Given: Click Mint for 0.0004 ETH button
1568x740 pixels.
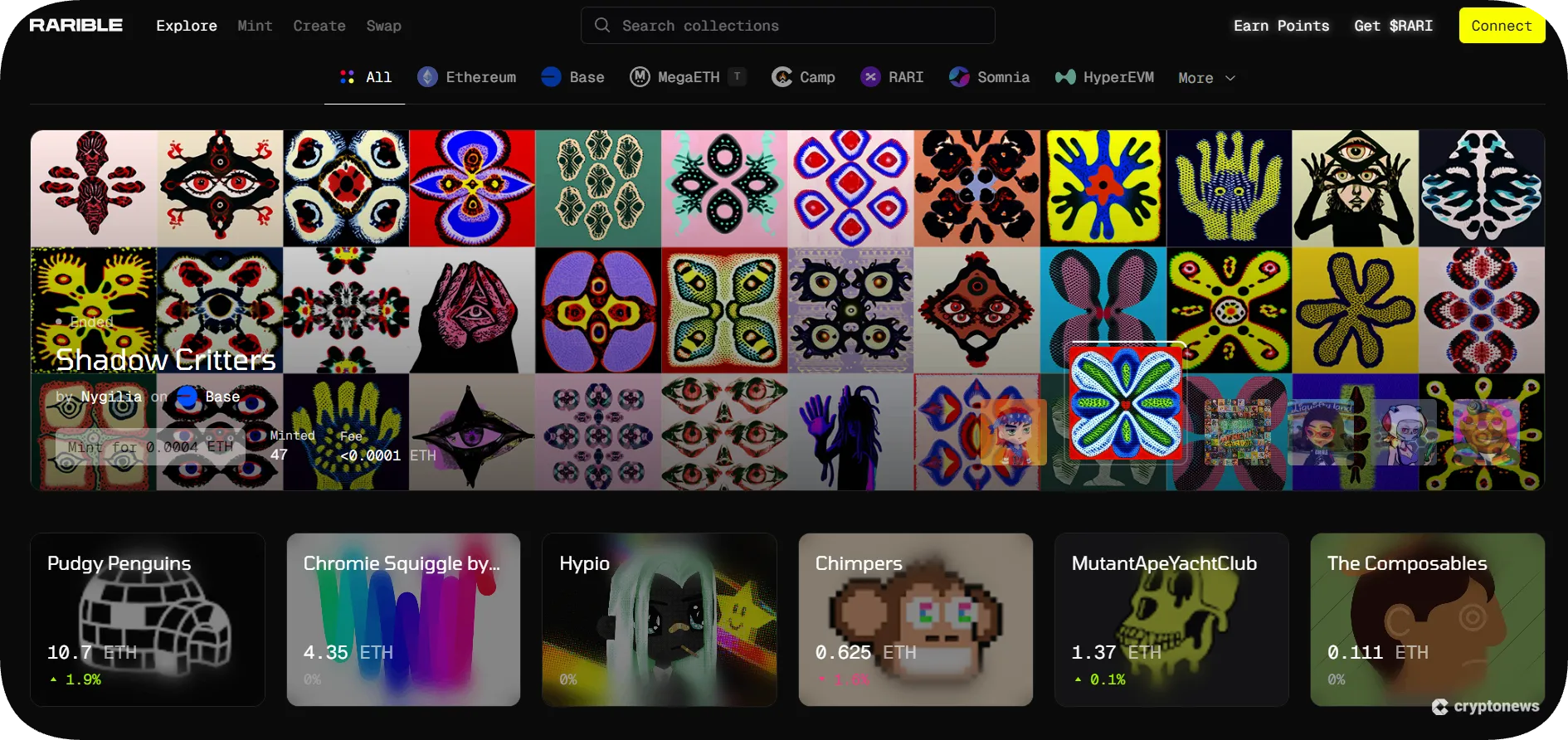Looking at the screenshot, I should coord(150,446).
